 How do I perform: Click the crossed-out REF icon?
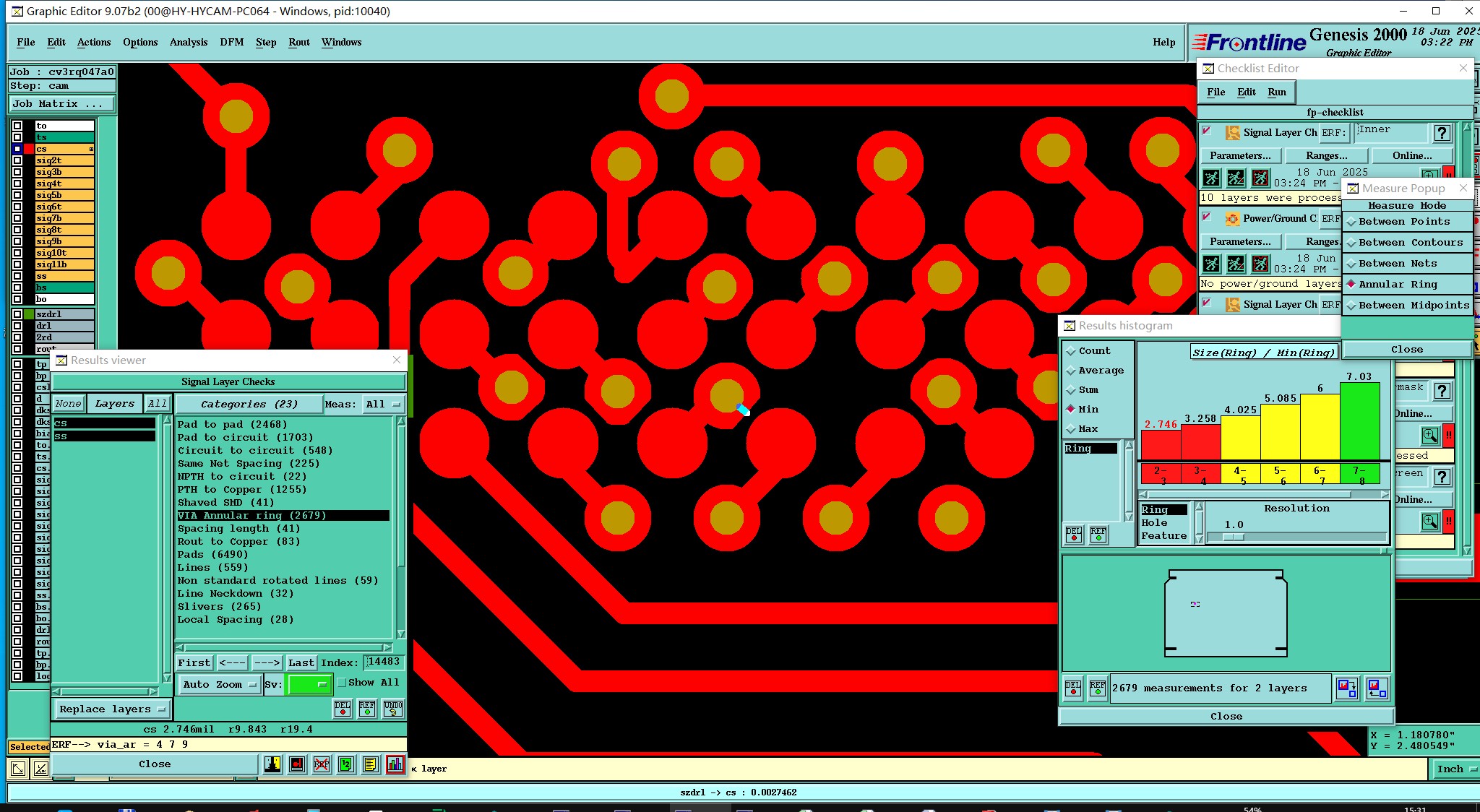click(322, 764)
